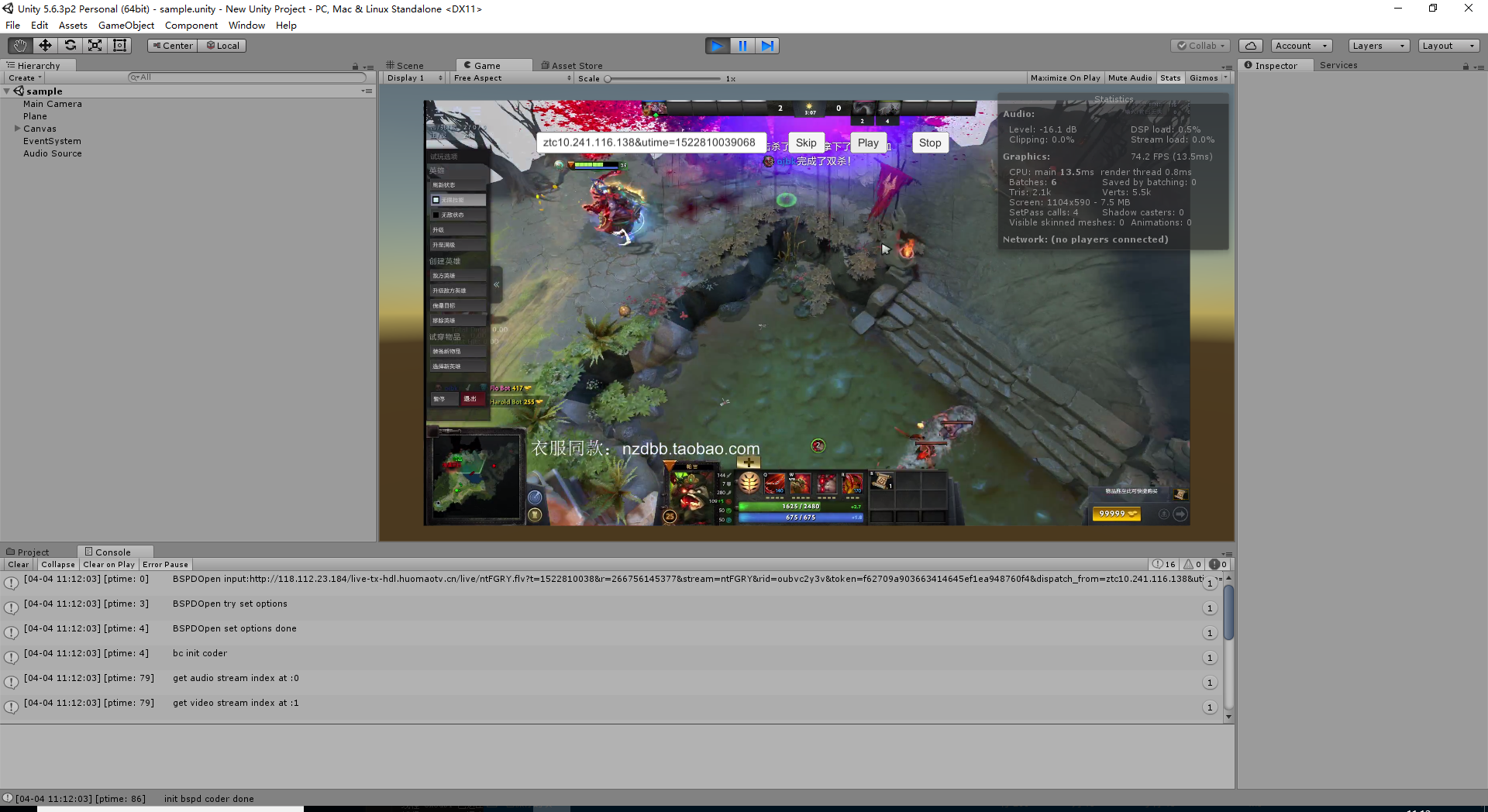Viewport: 1488px width, 812px height.
Task: Open Game view panel options menu
Action: coord(1227,67)
